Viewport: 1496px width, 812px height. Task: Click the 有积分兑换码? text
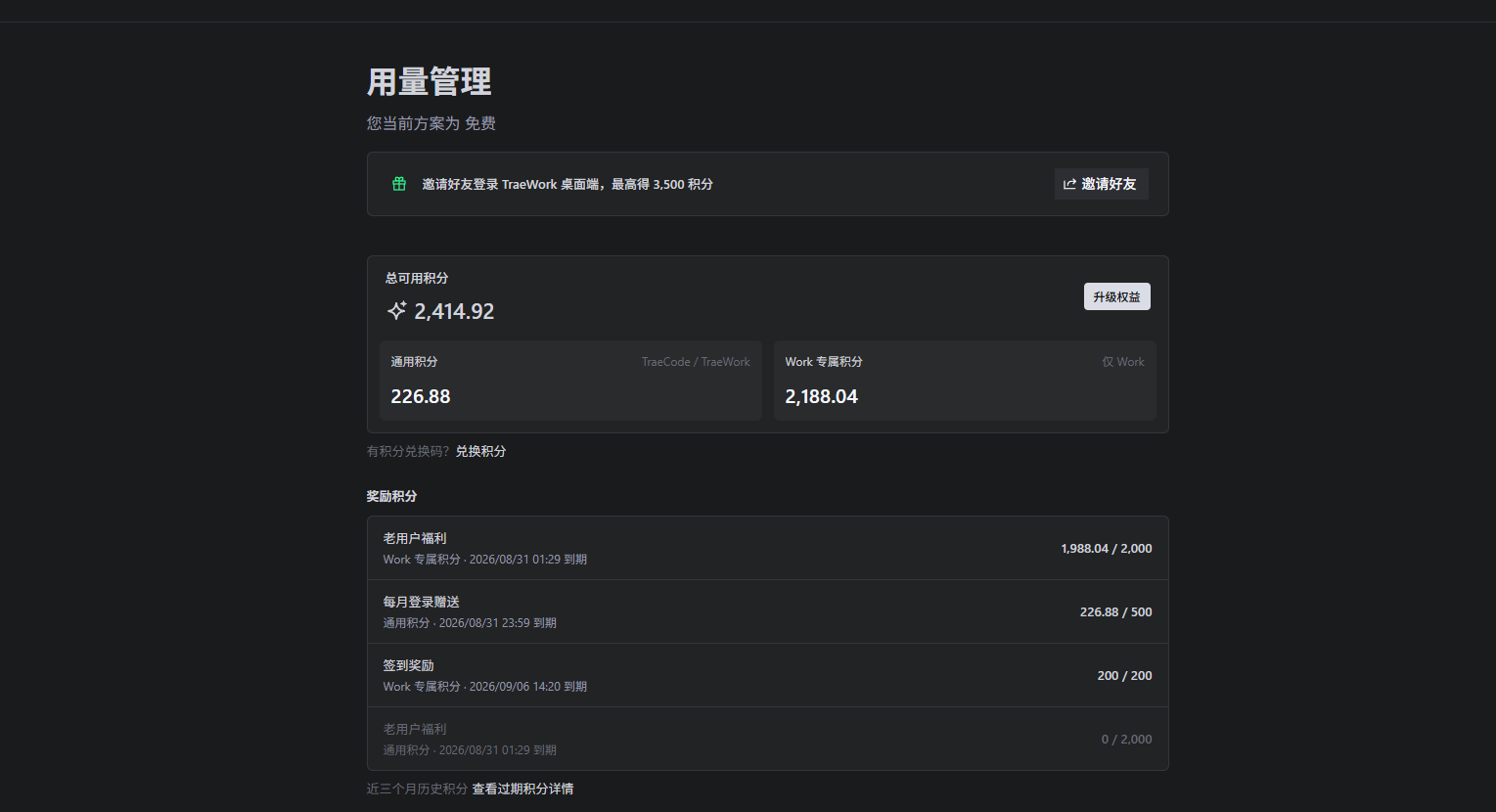[x=408, y=451]
